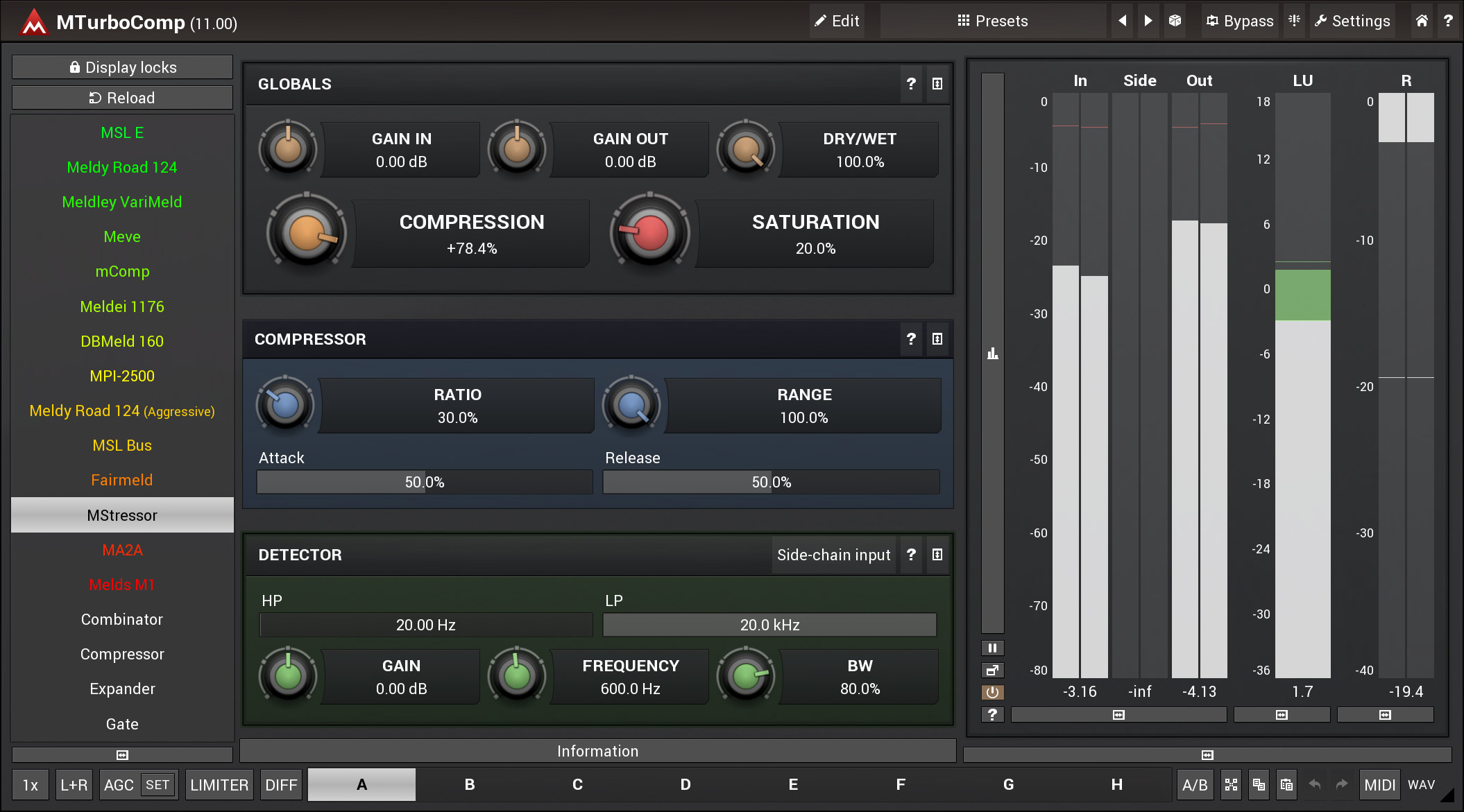Expand the Information bar at the bottom

point(597,751)
